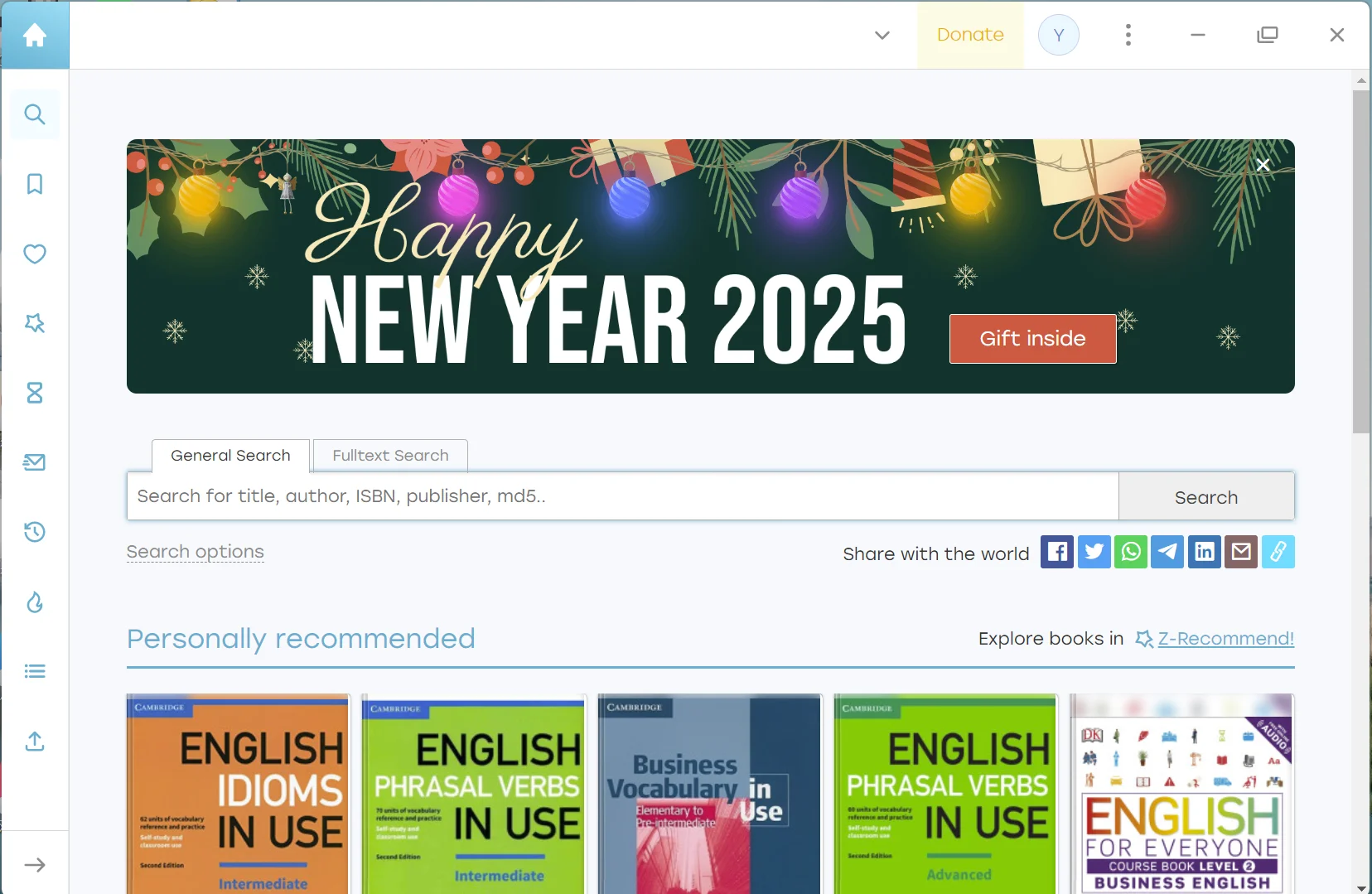This screenshot has height=894, width=1372.
Task: Open the send-to-email envelope icon in sidebar
Action: 35,462
